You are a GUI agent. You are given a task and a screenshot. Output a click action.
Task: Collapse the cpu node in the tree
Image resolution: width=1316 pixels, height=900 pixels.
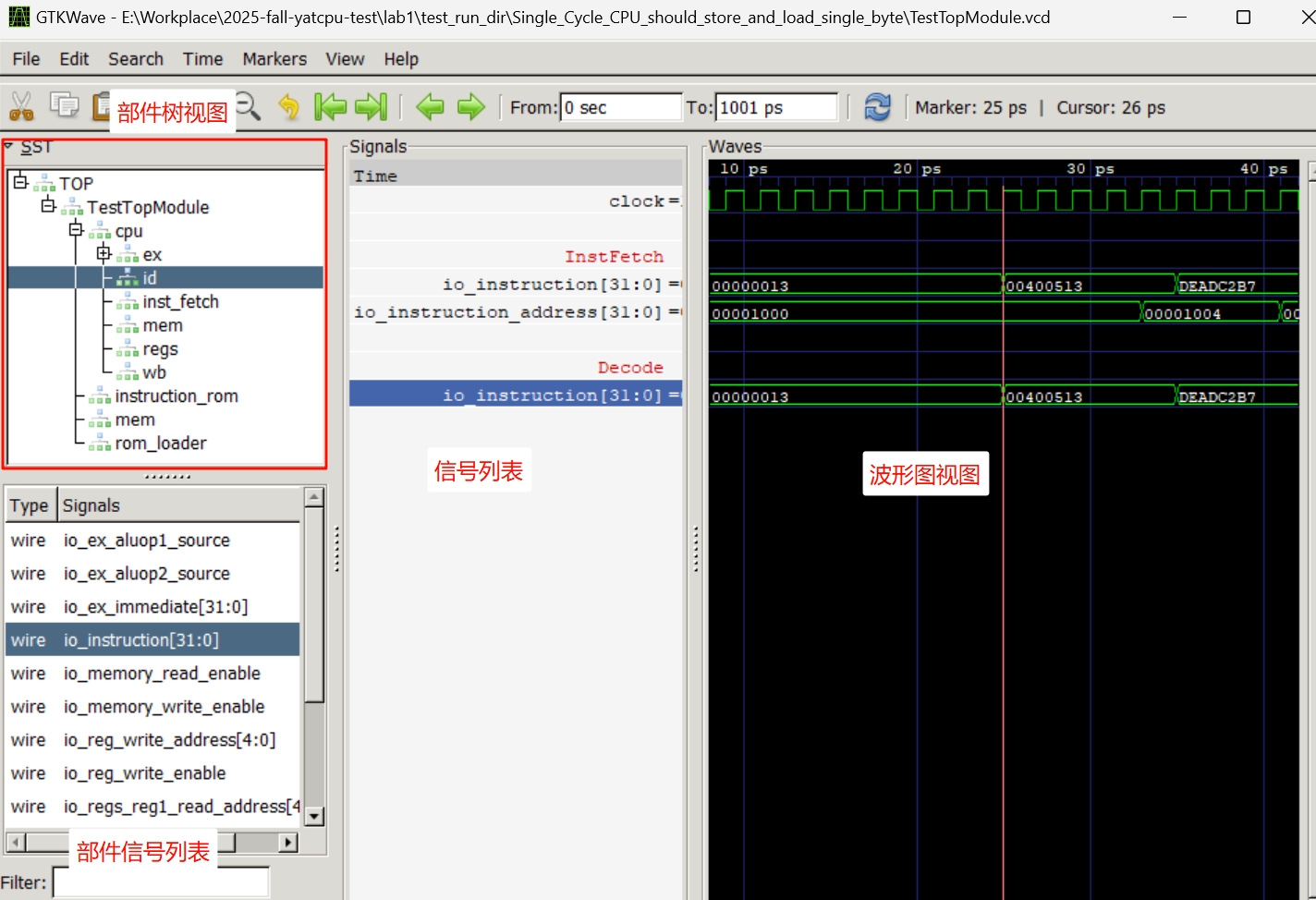[x=76, y=229]
